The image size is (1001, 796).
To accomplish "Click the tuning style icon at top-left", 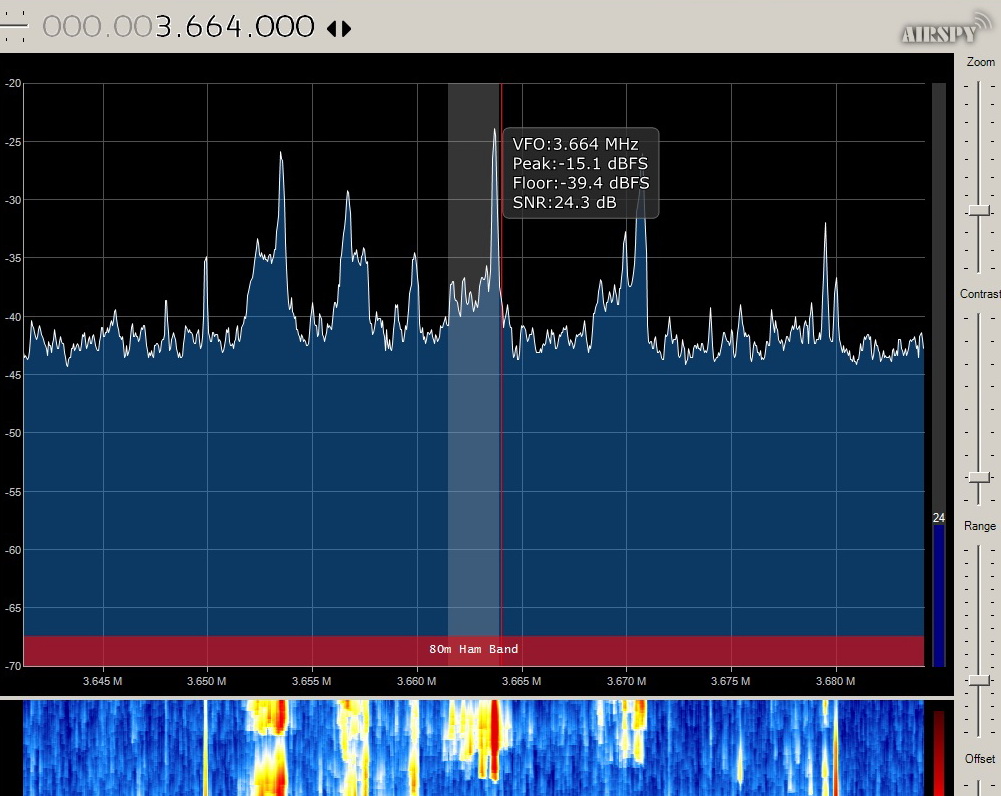I will 14,27.
